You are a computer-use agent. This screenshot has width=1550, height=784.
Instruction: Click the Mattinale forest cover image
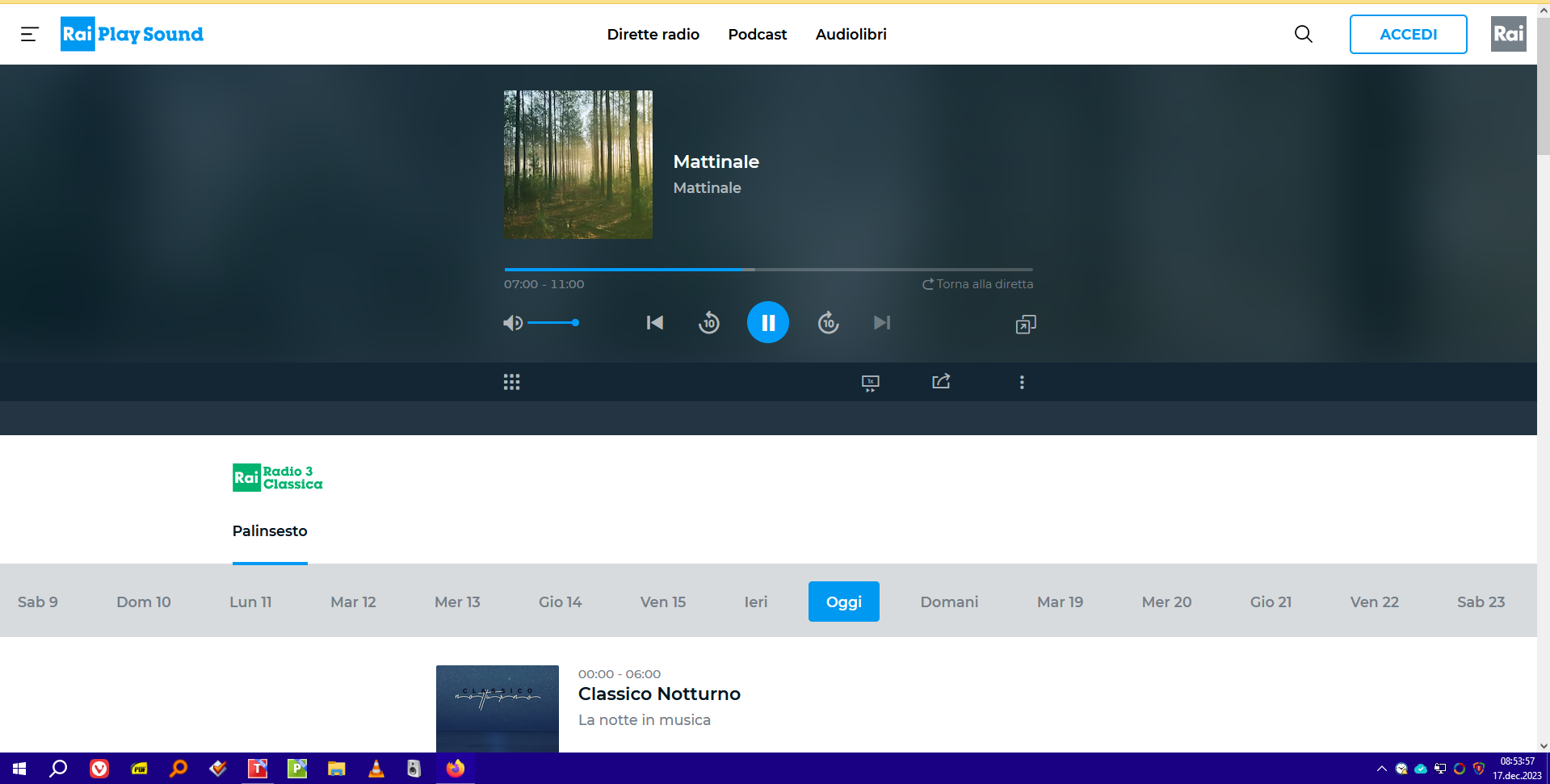coord(578,165)
